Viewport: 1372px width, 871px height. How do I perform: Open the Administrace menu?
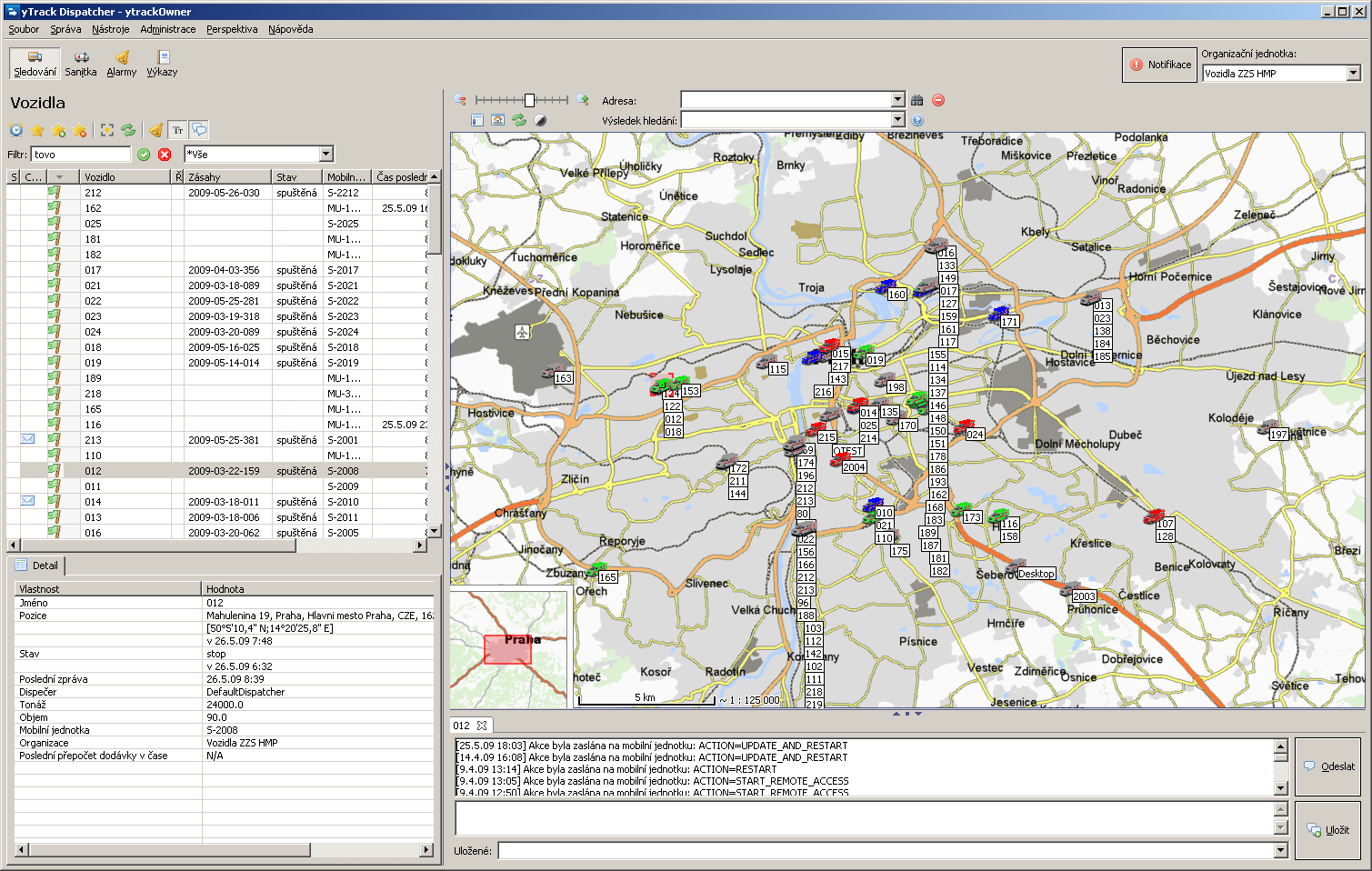pos(168,29)
